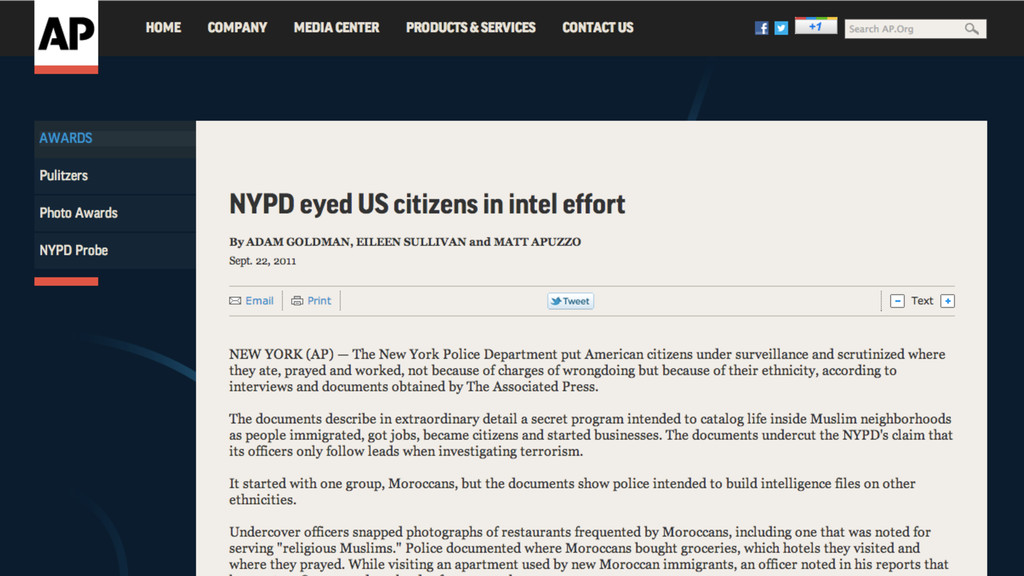Screen dimensions: 1024x576
Task: Open the Company menu item
Action: coord(237,27)
